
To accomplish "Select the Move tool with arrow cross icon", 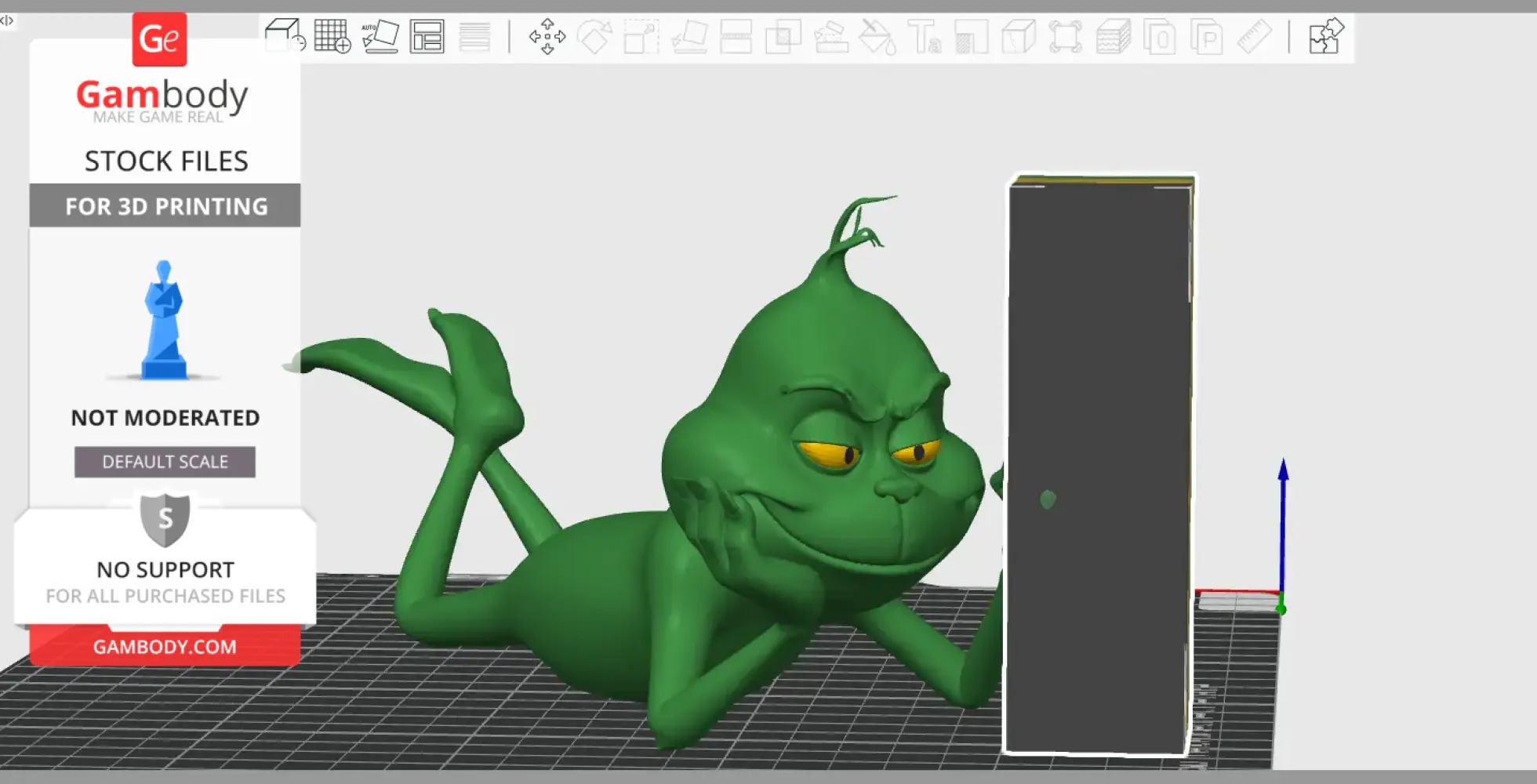I will 547,36.
